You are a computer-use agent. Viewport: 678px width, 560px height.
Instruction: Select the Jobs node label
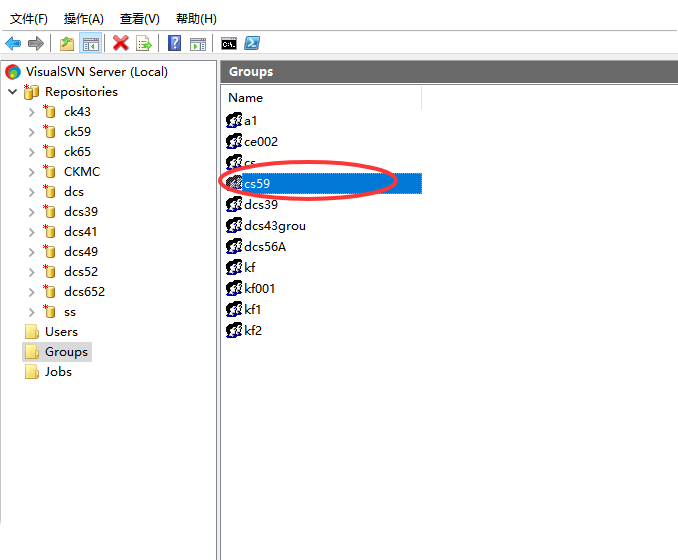[58, 371]
